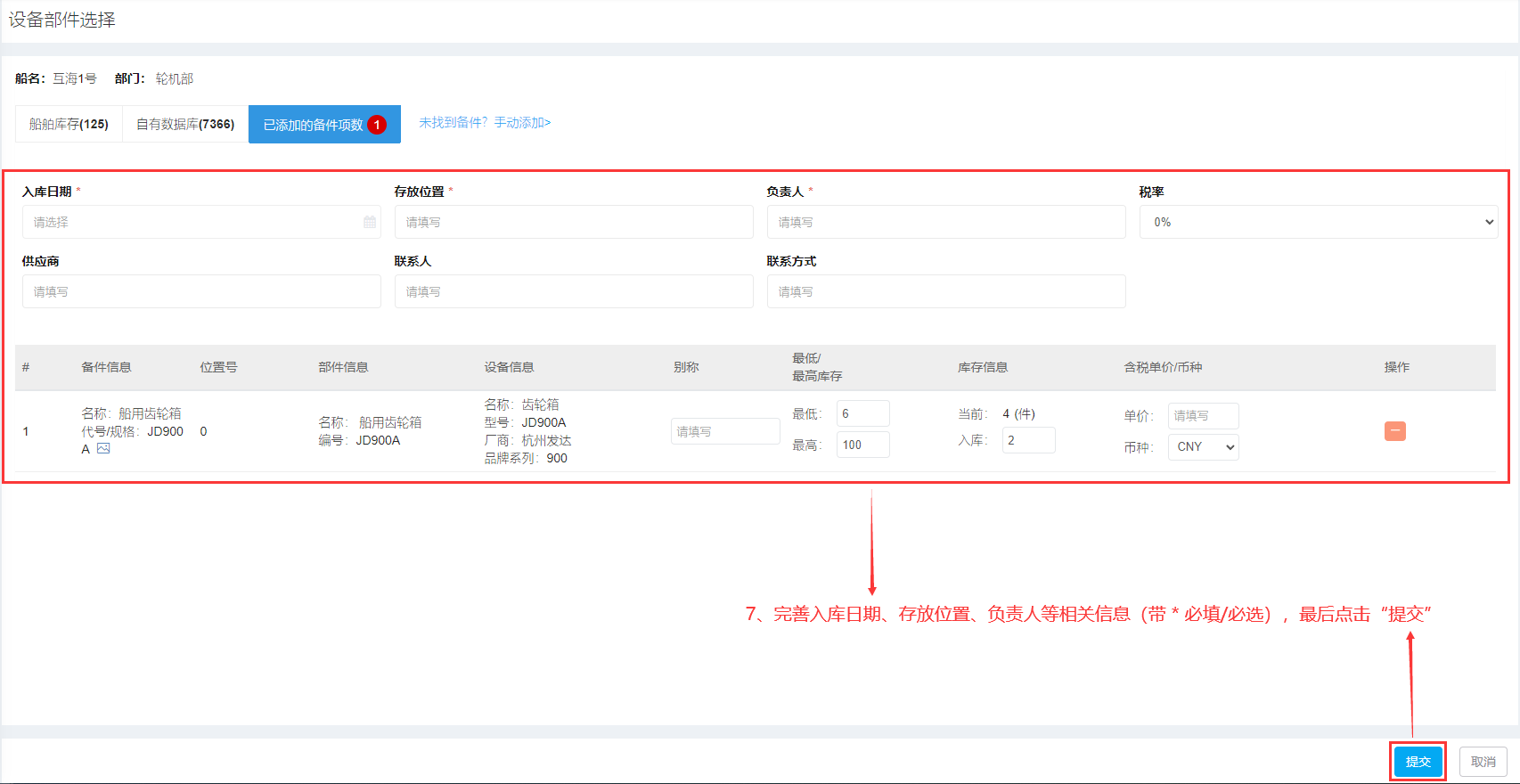1520x784 pixels.
Task: Click the 型号: JD900A text
Action: pyautogui.click(x=525, y=422)
